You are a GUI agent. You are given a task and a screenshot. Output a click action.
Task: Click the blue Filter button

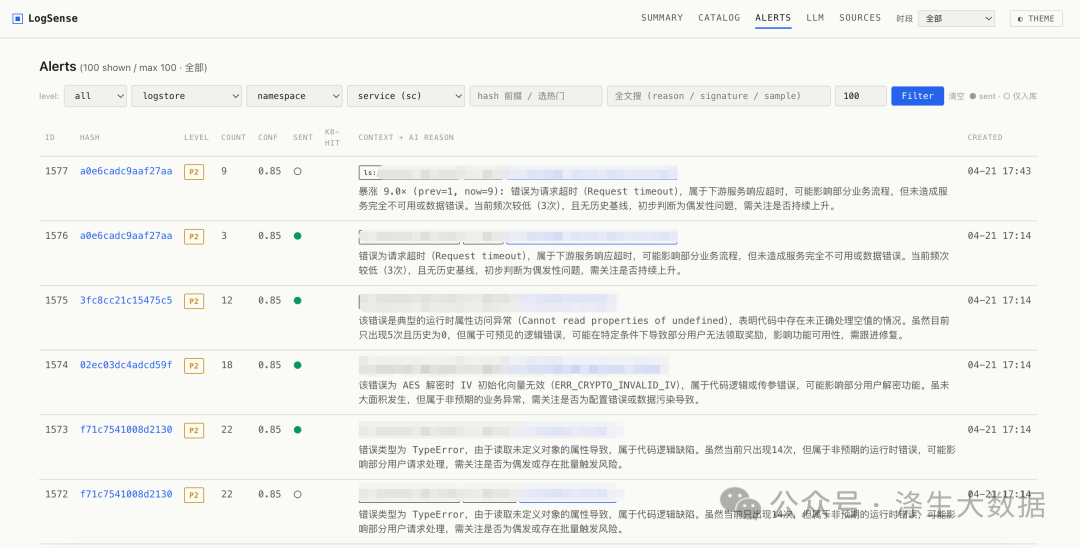point(917,96)
